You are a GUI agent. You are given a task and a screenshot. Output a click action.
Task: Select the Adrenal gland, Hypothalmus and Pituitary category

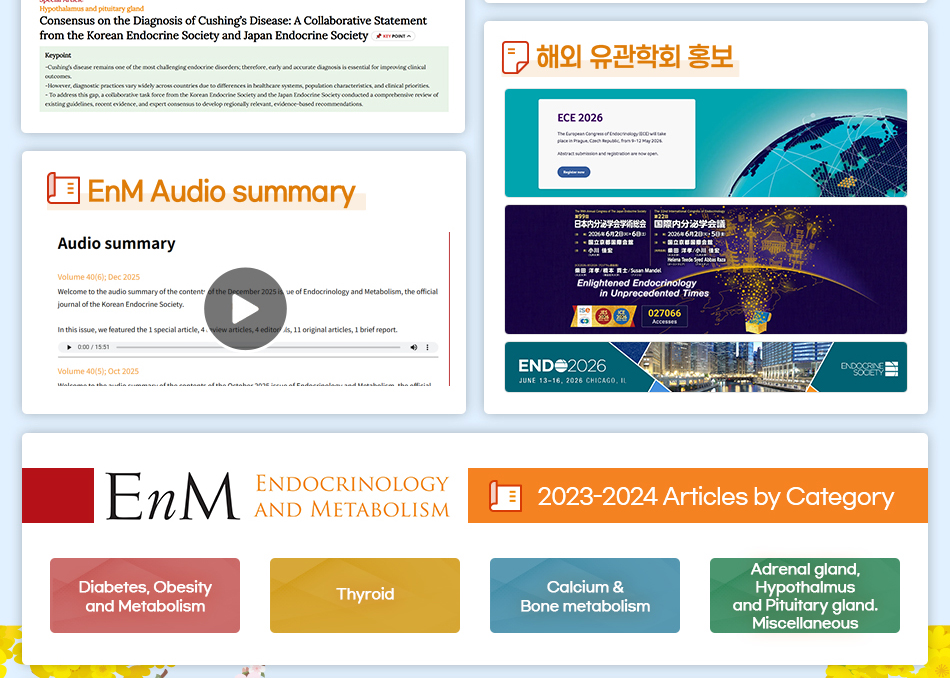[x=805, y=596]
